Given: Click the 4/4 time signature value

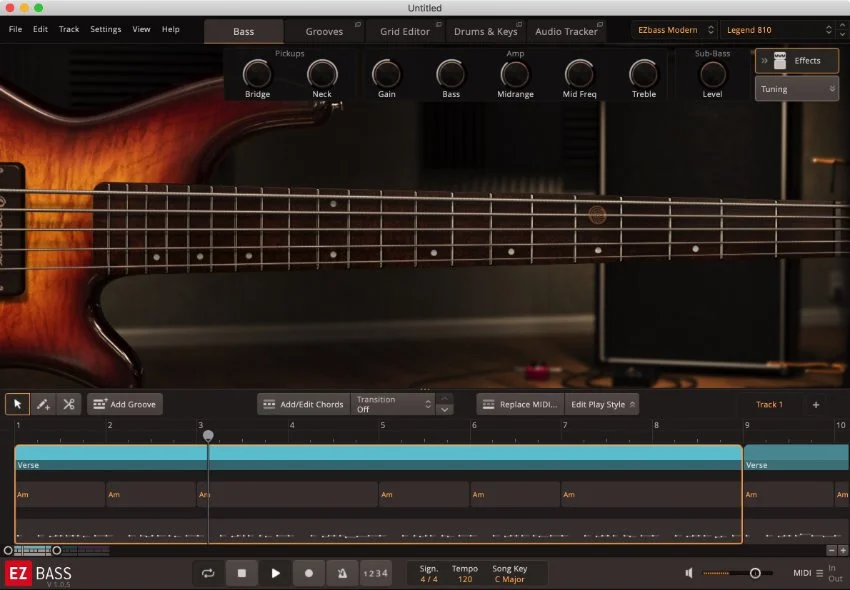Looking at the screenshot, I should coord(428,579).
